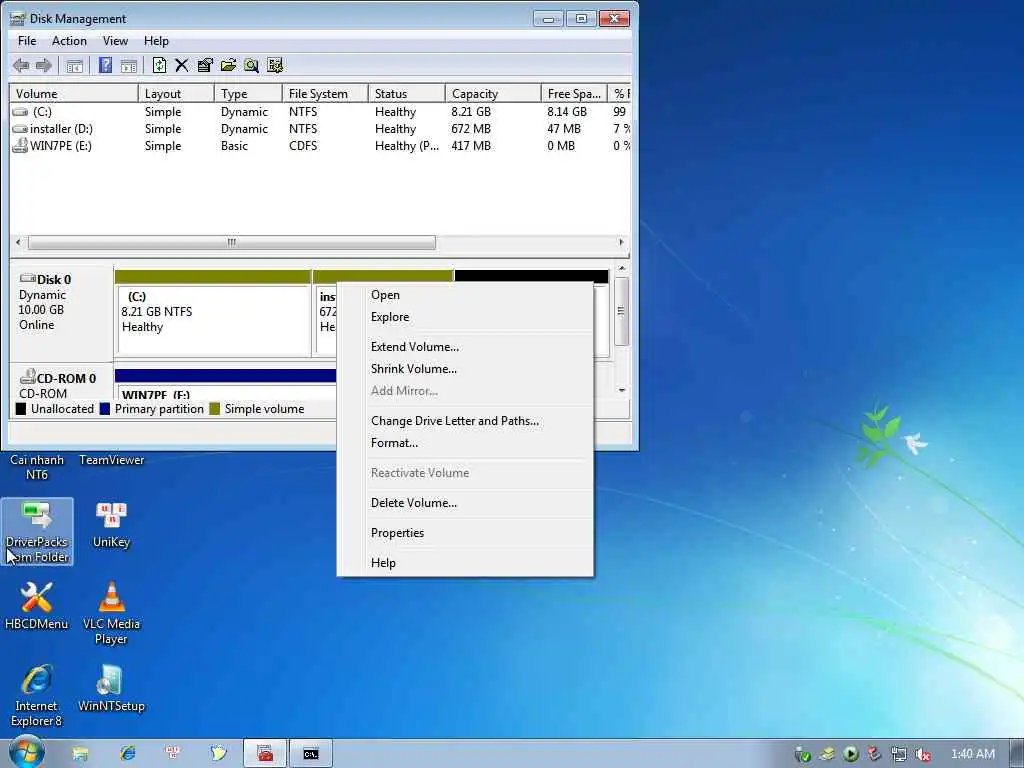Open the WinNTSetup desktop icon
The image size is (1024, 768).
pos(111,688)
